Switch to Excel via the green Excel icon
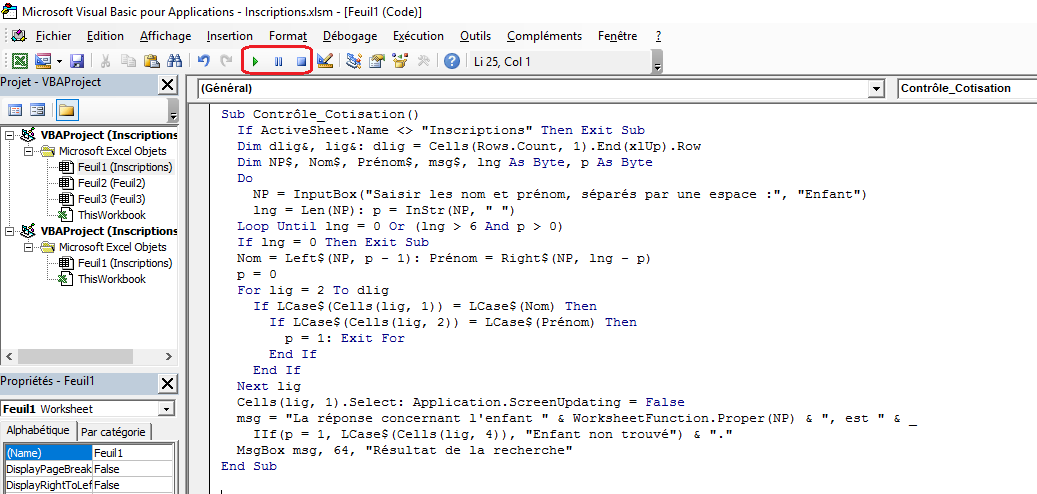The image size is (1037, 494). click(x=19, y=62)
